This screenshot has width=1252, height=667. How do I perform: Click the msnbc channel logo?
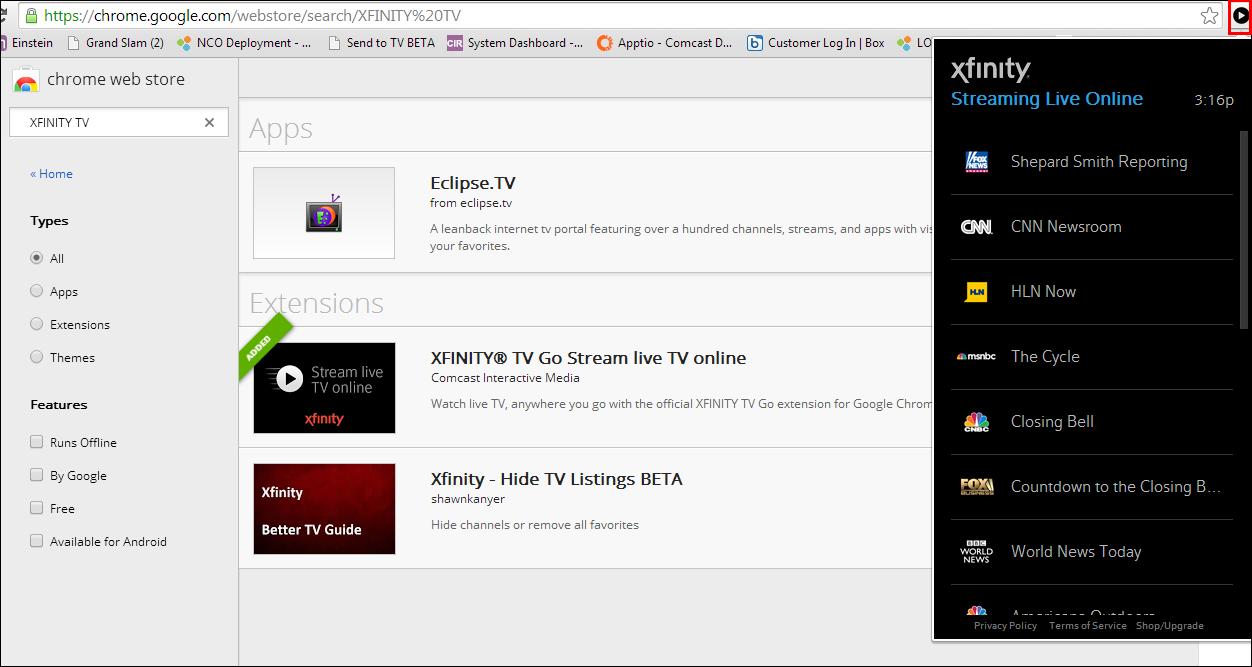coord(976,357)
